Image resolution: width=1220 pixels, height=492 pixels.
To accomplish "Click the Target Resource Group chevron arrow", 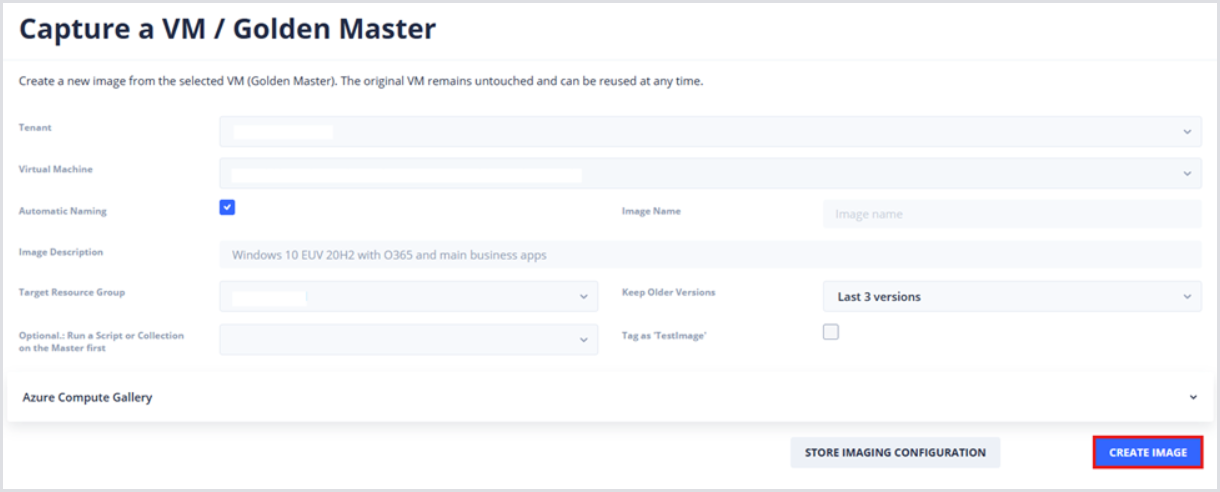I will [x=584, y=297].
